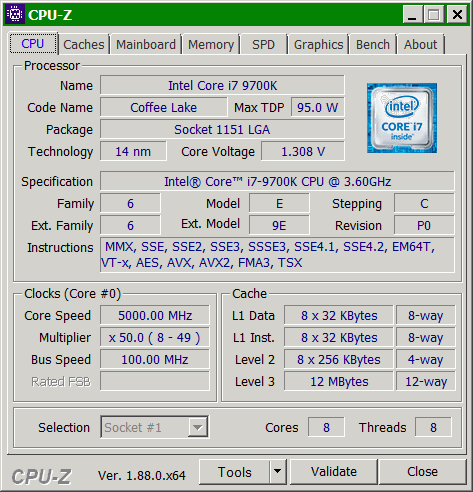Click the Ext. Model value 9E
This screenshot has height=492, width=473.
point(279,225)
